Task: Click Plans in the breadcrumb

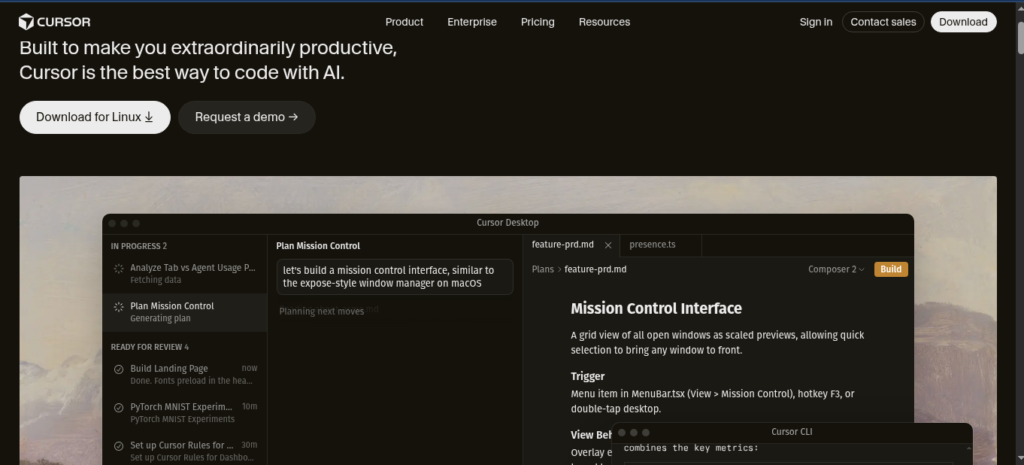Action: point(543,269)
